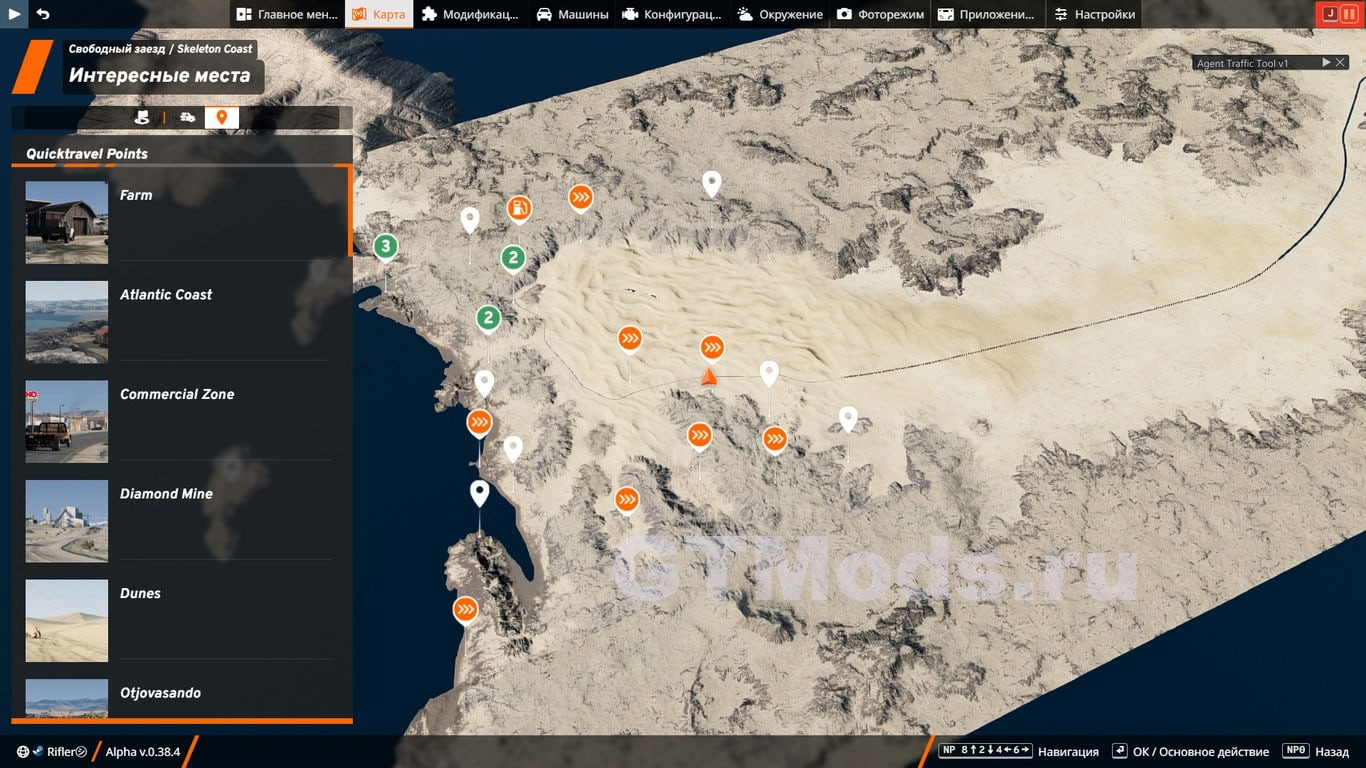This screenshot has height=768, width=1366.
Task: Close the Agent Traffic Tool widget
Action: coord(1341,63)
